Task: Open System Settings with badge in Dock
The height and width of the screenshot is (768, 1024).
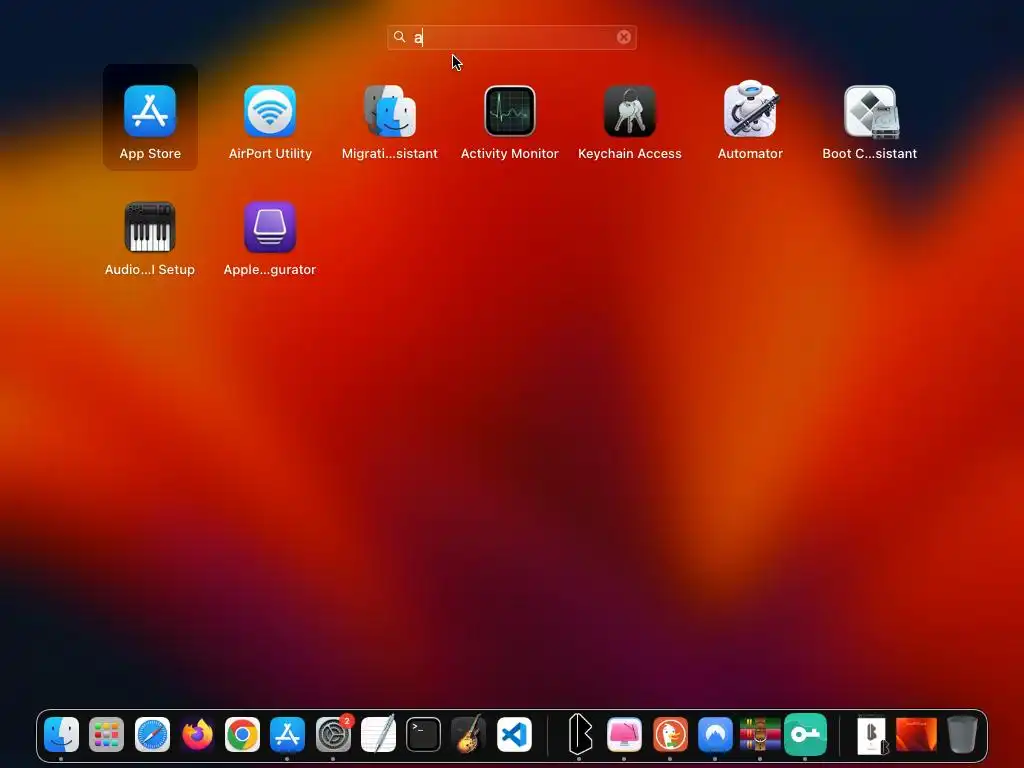Action: pyautogui.click(x=333, y=735)
